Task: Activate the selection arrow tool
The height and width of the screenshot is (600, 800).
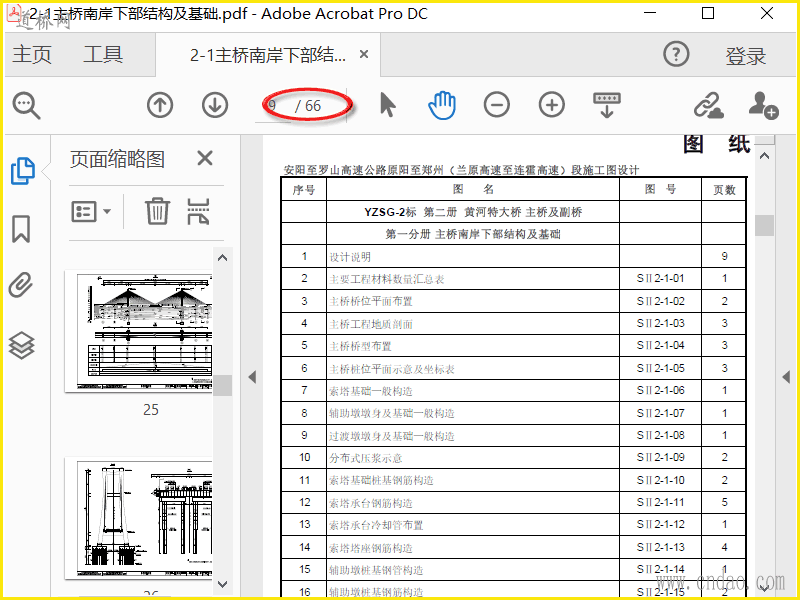Action: click(388, 105)
